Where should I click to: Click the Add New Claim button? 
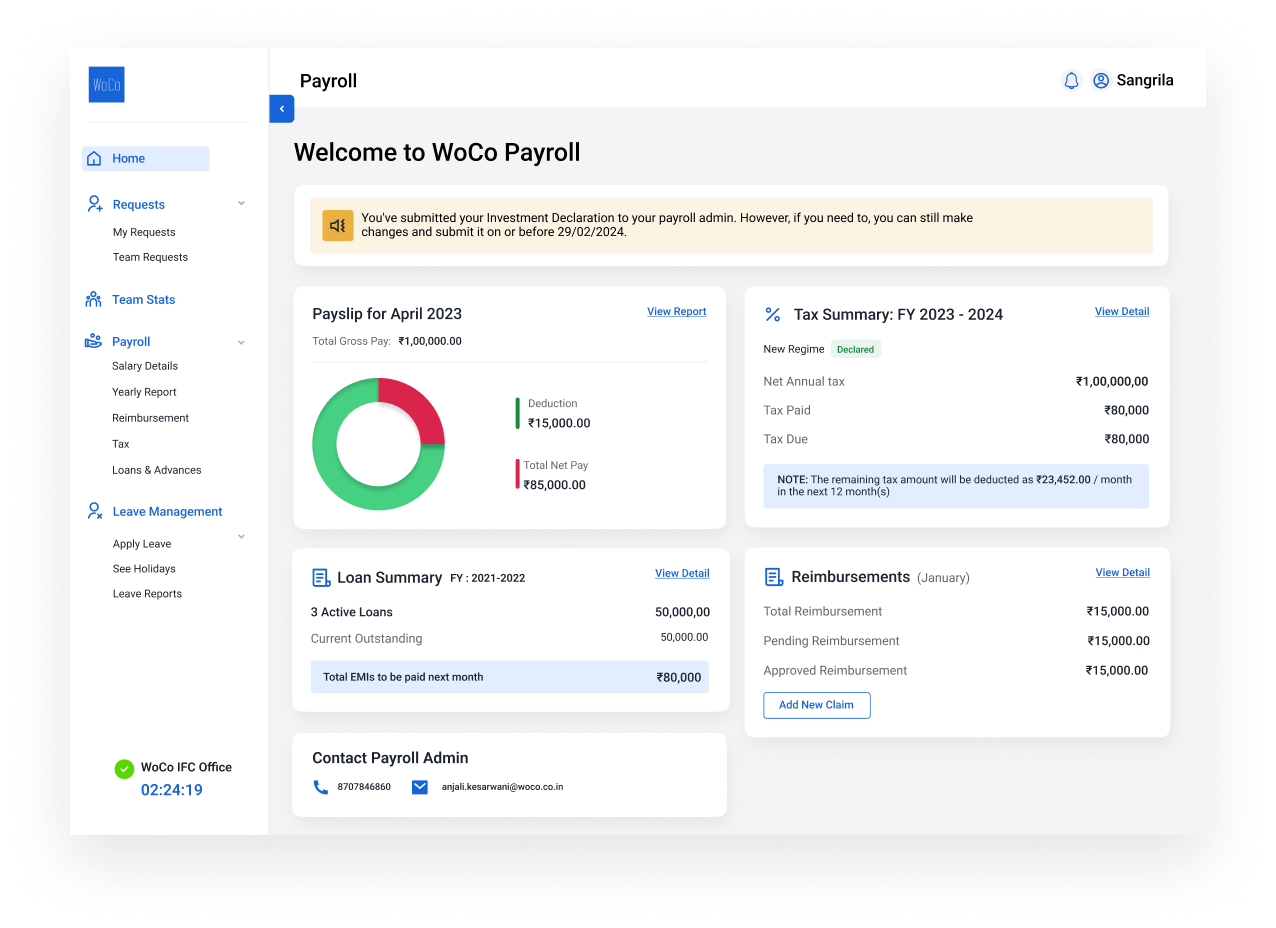[816, 705]
